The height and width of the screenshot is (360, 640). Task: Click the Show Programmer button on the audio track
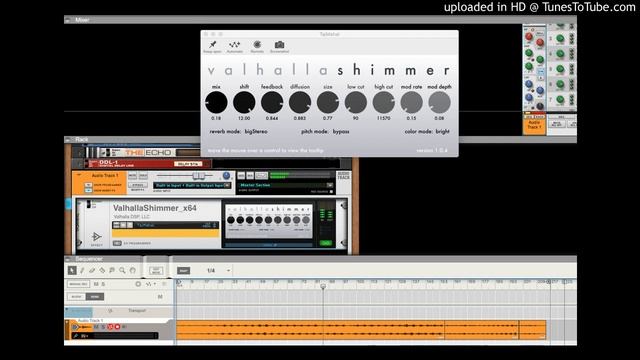(88, 184)
